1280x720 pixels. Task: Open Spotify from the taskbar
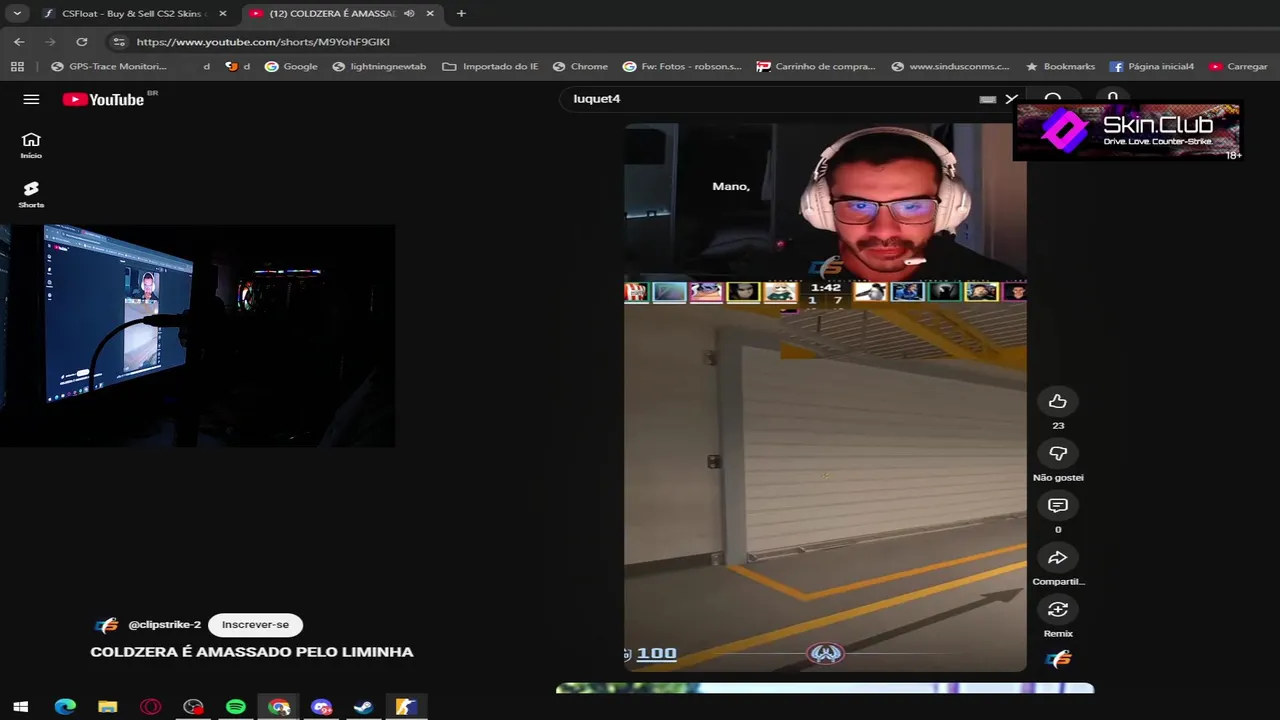click(x=236, y=707)
